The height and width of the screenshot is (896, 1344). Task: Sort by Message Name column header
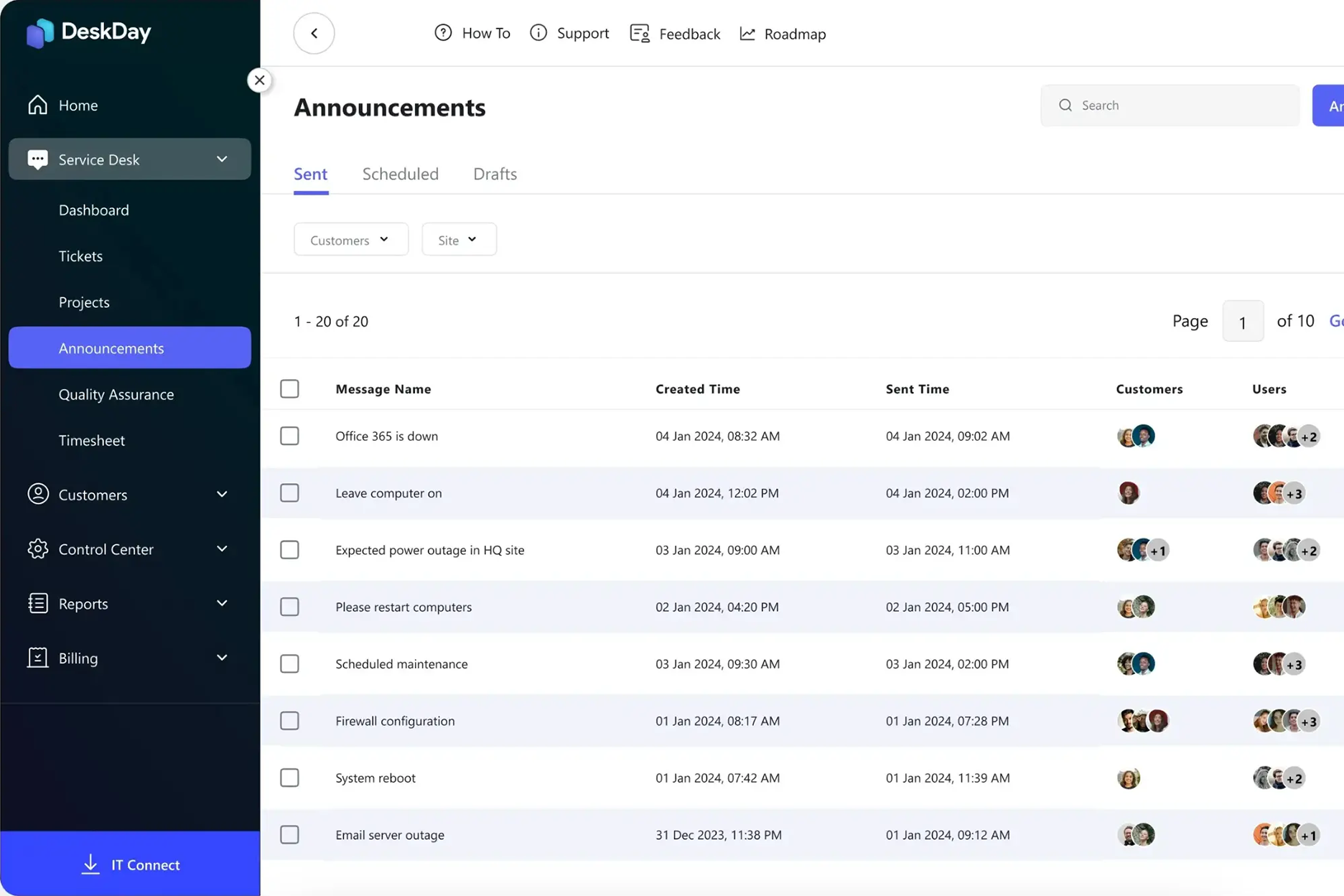[x=383, y=388]
